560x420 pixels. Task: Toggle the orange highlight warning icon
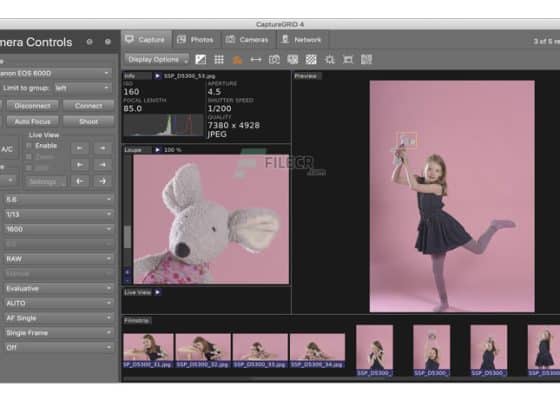(x=237, y=60)
